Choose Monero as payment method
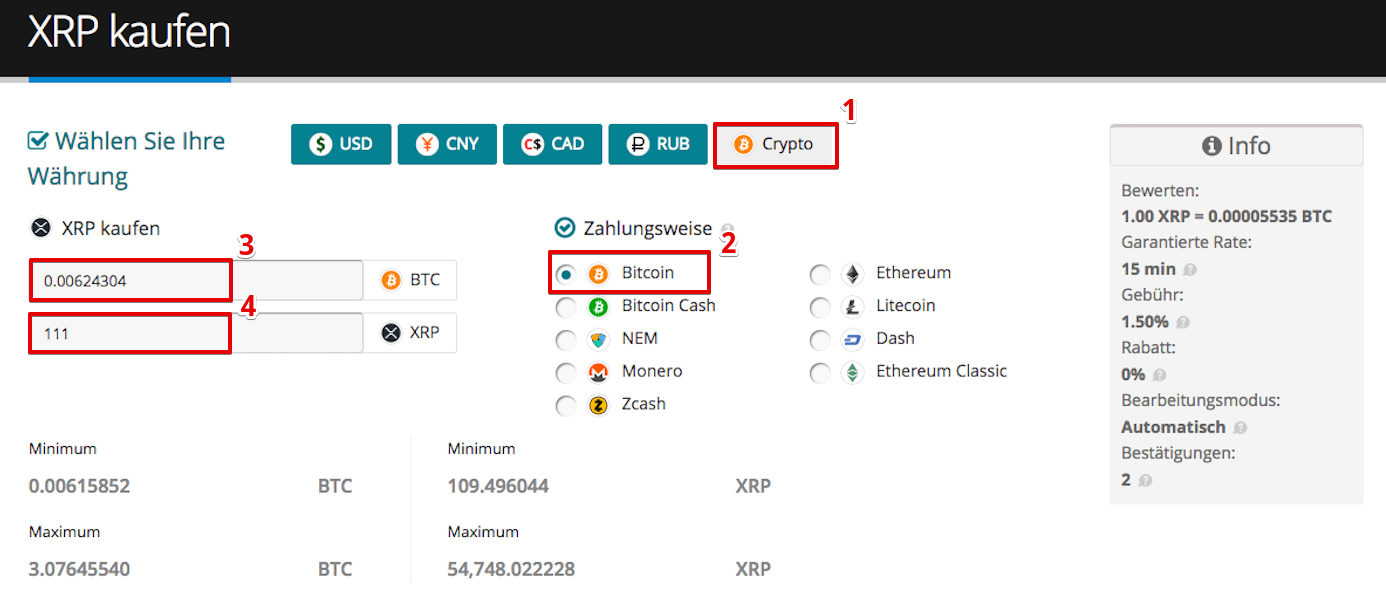The width and height of the screenshot is (1386, 596). point(566,373)
